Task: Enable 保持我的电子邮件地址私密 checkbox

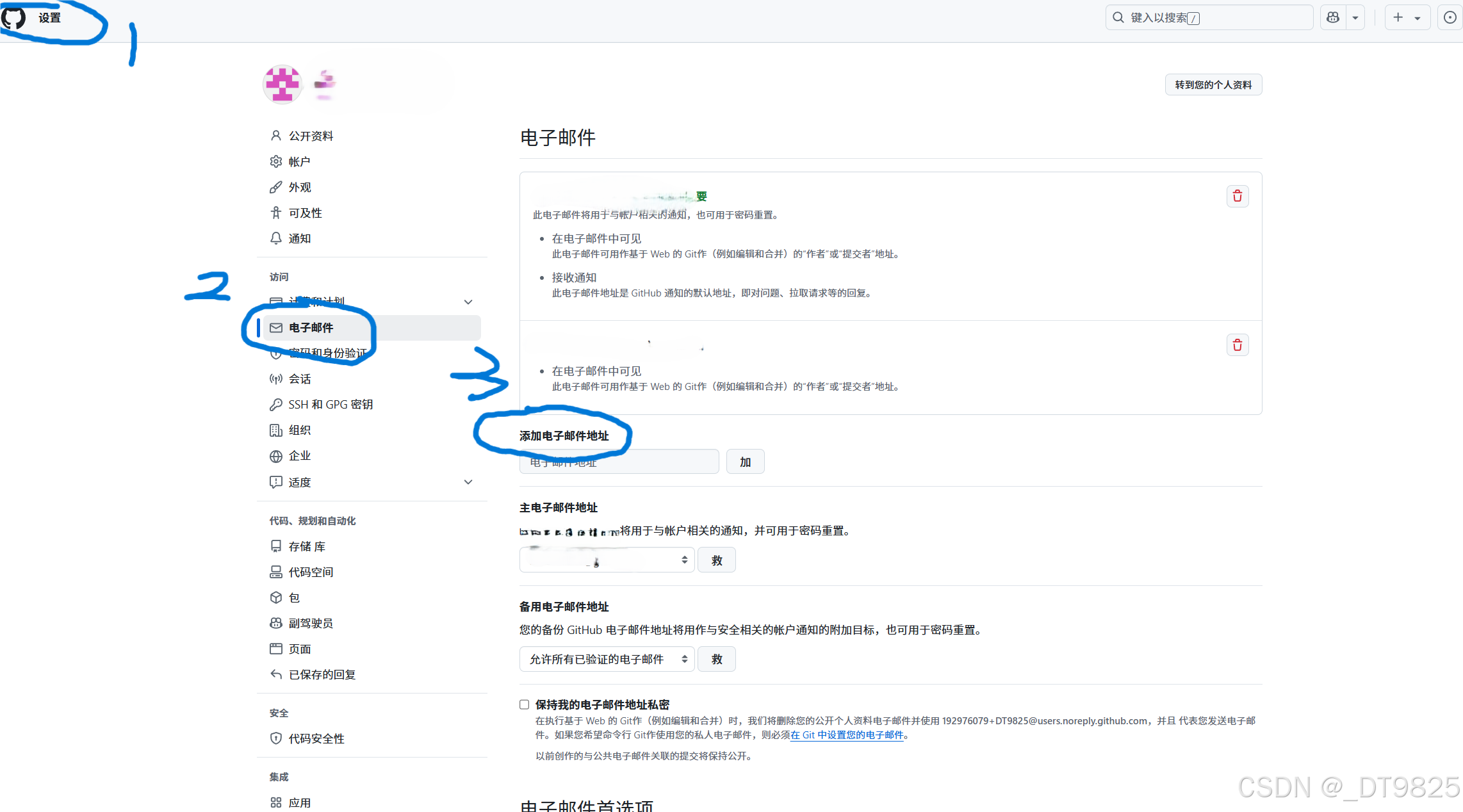Action: pos(524,704)
